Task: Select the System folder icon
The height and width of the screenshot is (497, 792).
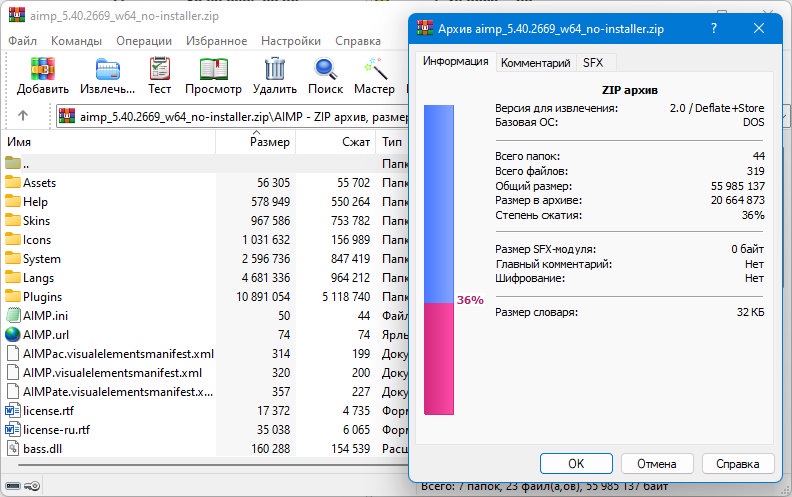Action: click(13, 258)
